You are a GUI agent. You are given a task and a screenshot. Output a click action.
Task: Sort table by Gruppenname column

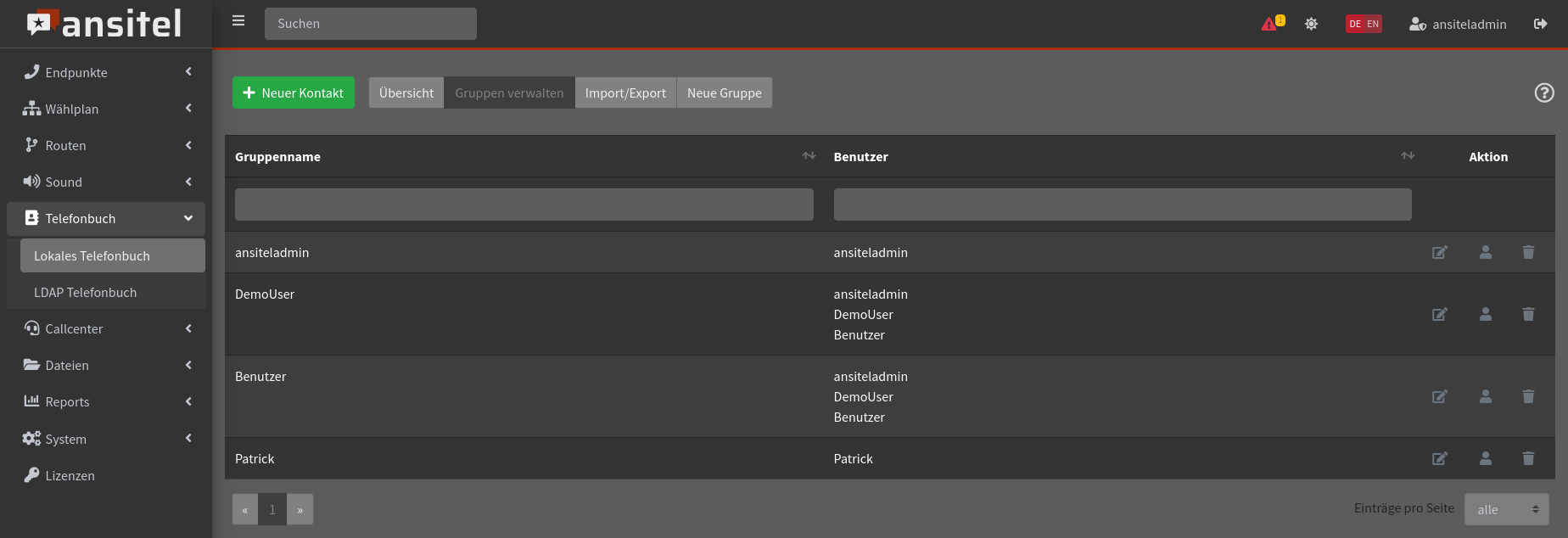click(809, 156)
